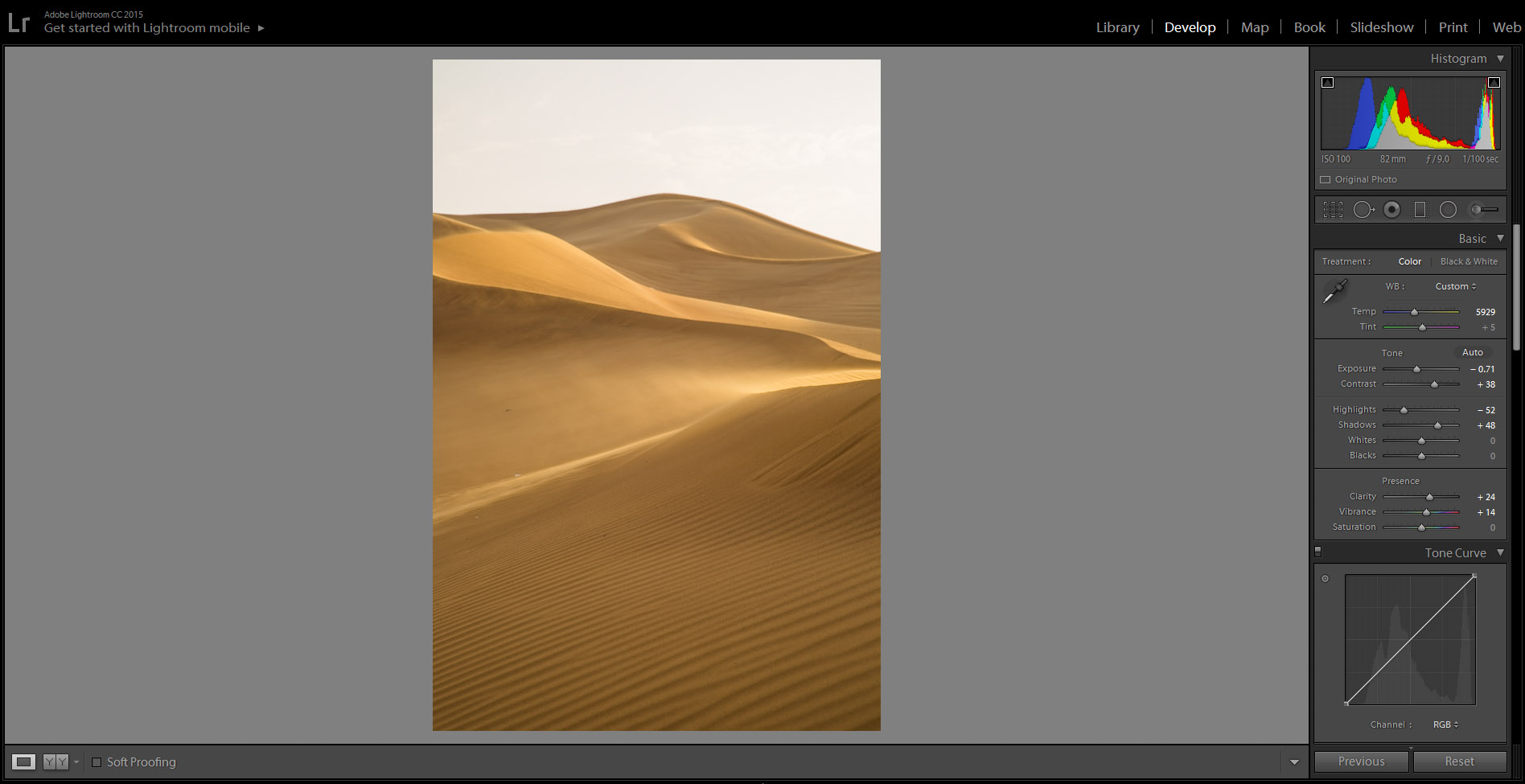Select the Red Eye Correction tool
The image size is (1525, 784).
(x=1392, y=210)
